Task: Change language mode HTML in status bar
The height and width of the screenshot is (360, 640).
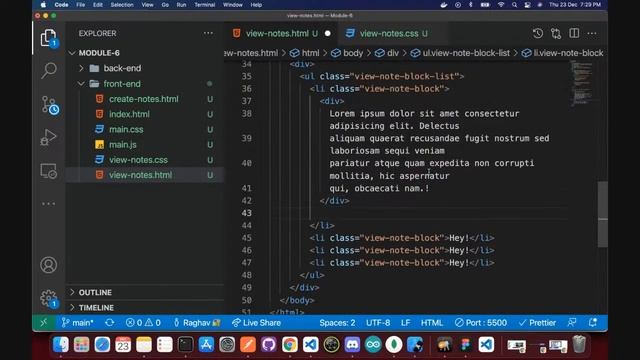Action: (x=432, y=323)
